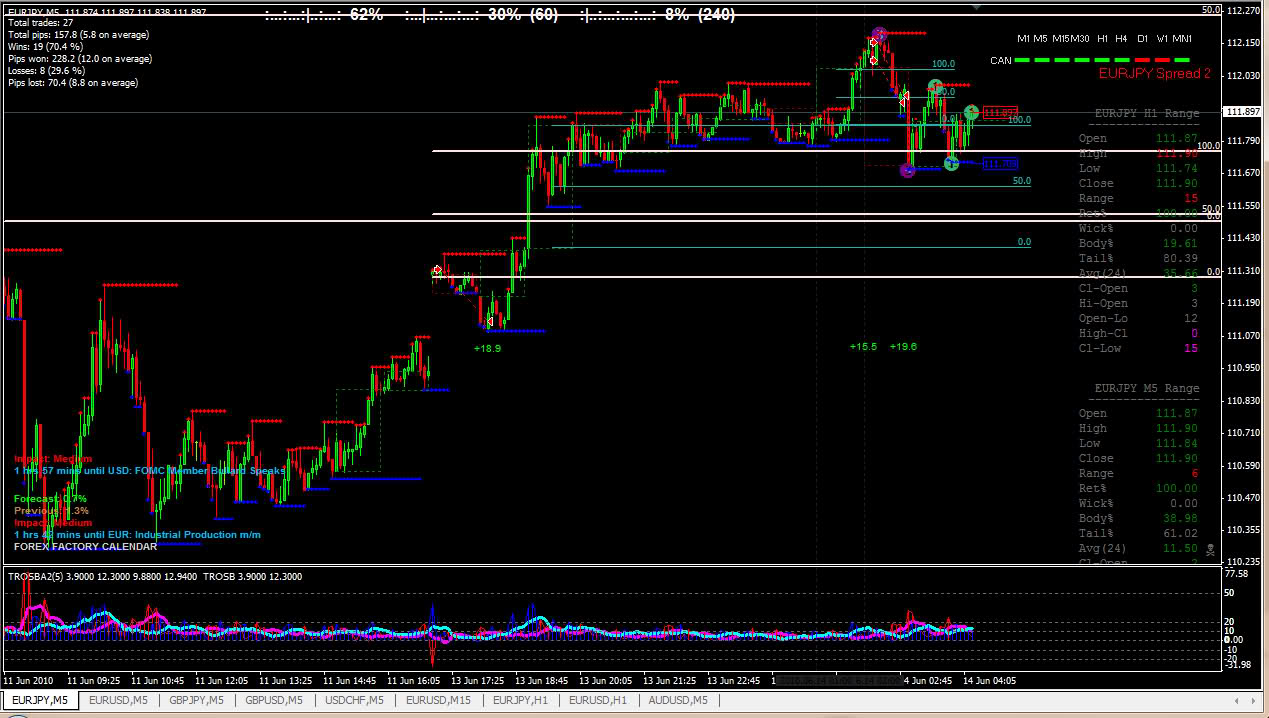The width and height of the screenshot is (1269, 718).
Task: Click the red 111.897 price label box
Action: tap(1000, 112)
